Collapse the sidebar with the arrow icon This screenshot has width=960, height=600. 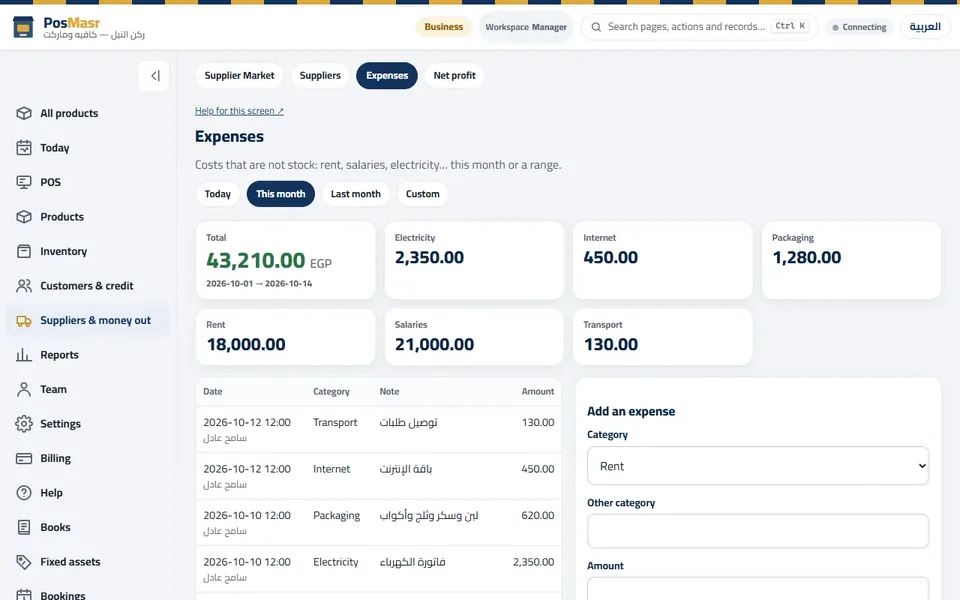[x=154, y=76]
